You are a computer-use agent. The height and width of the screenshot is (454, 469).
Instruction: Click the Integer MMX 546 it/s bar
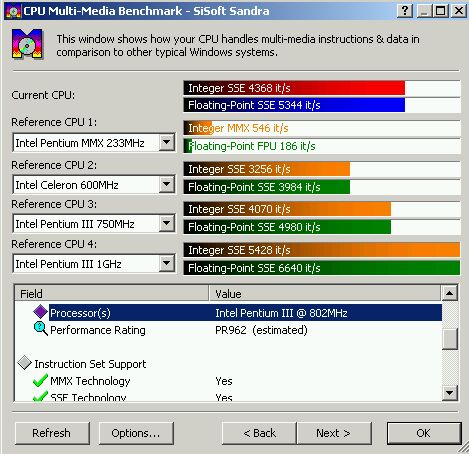[x=322, y=128]
